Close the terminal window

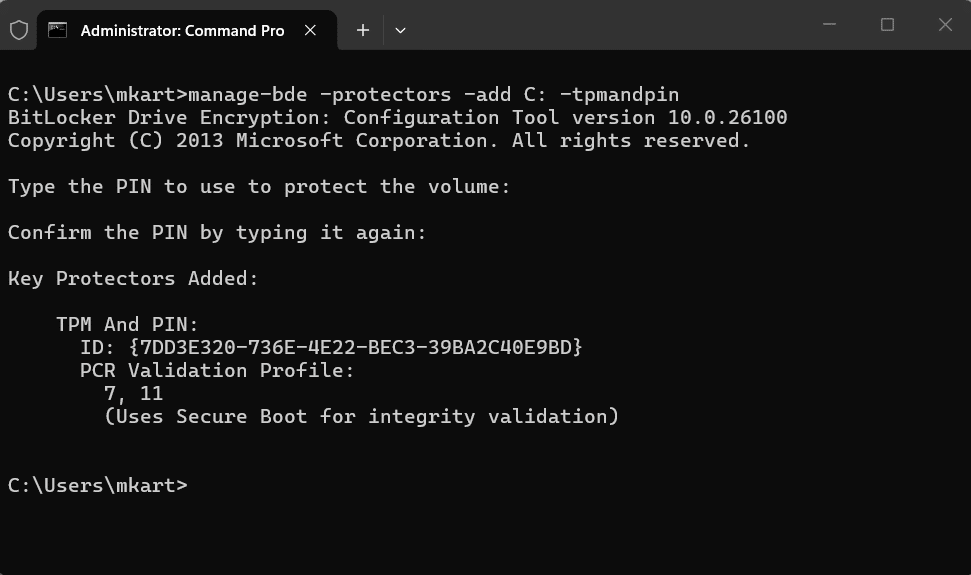point(945,25)
